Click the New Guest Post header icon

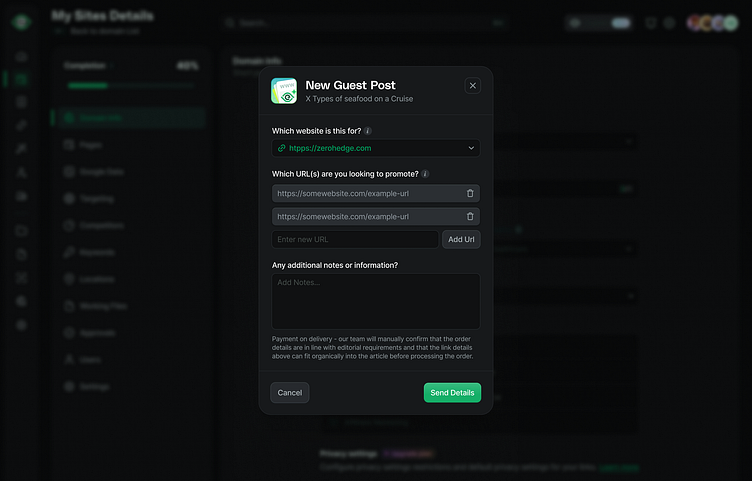click(x=284, y=91)
